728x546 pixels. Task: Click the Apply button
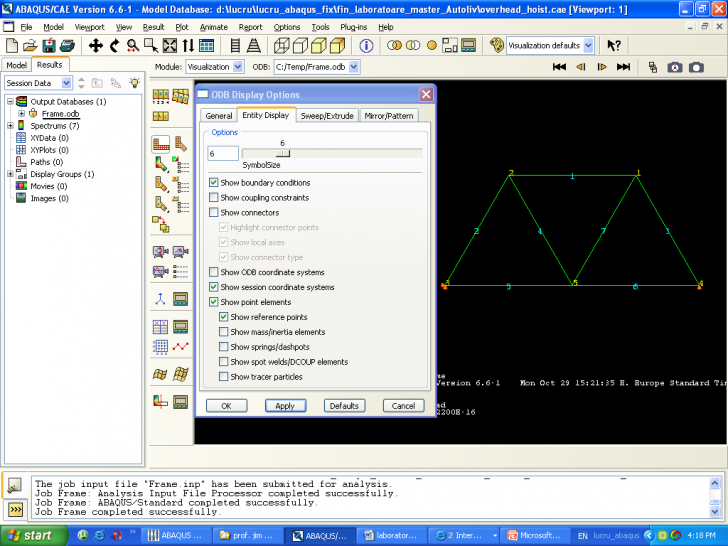[285, 406]
